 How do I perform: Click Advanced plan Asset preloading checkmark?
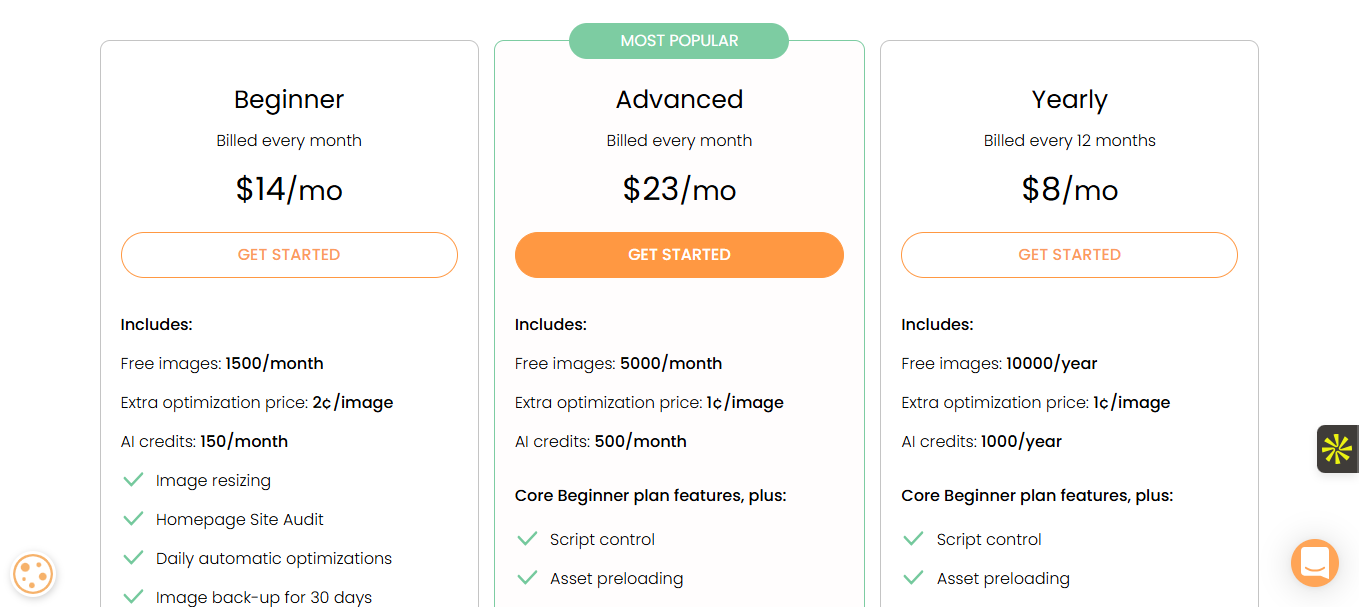(x=527, y=578)
